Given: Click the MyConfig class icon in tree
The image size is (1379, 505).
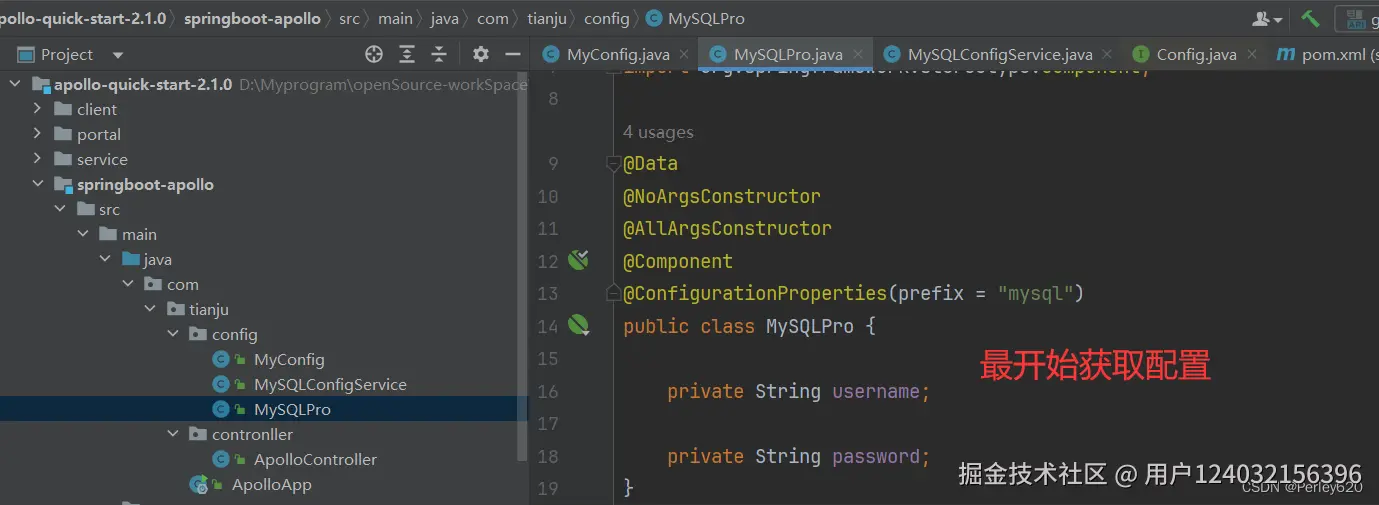Looking at the screenshot, I should pos(222,359).
